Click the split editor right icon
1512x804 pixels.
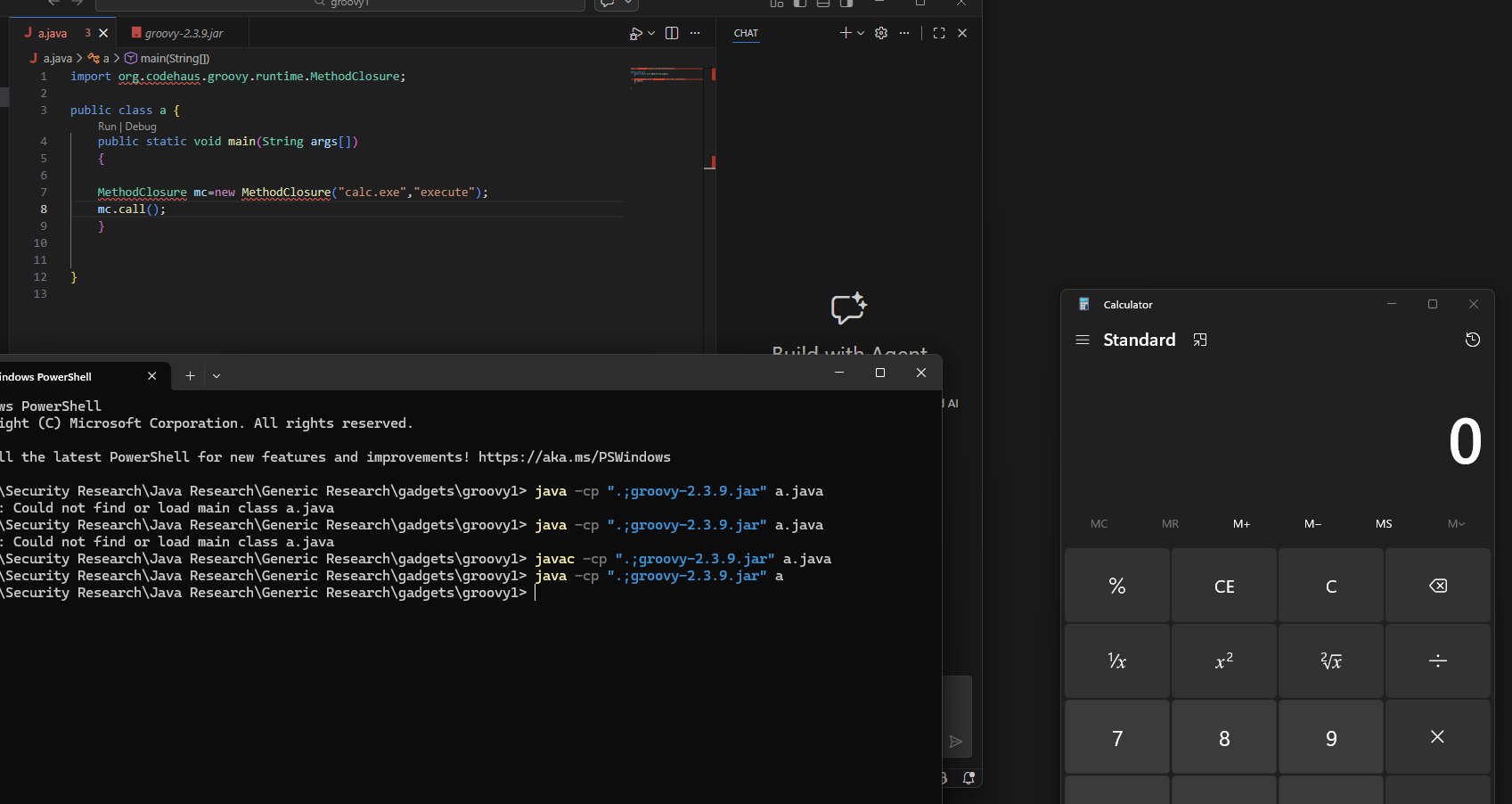click(672, 33)
